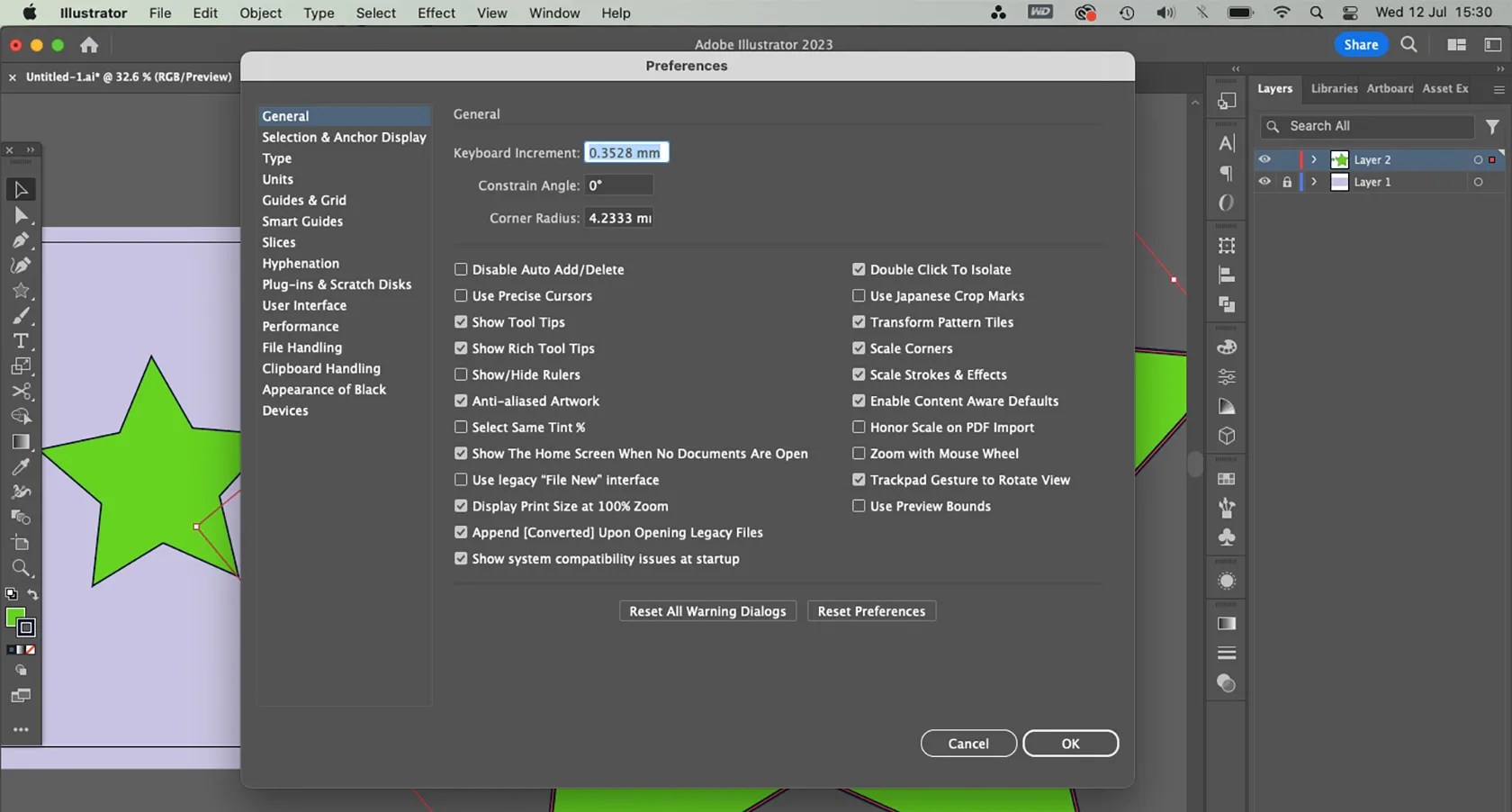
Task: Click Reset All Warning Dialogs
Action: click(707, 610)
